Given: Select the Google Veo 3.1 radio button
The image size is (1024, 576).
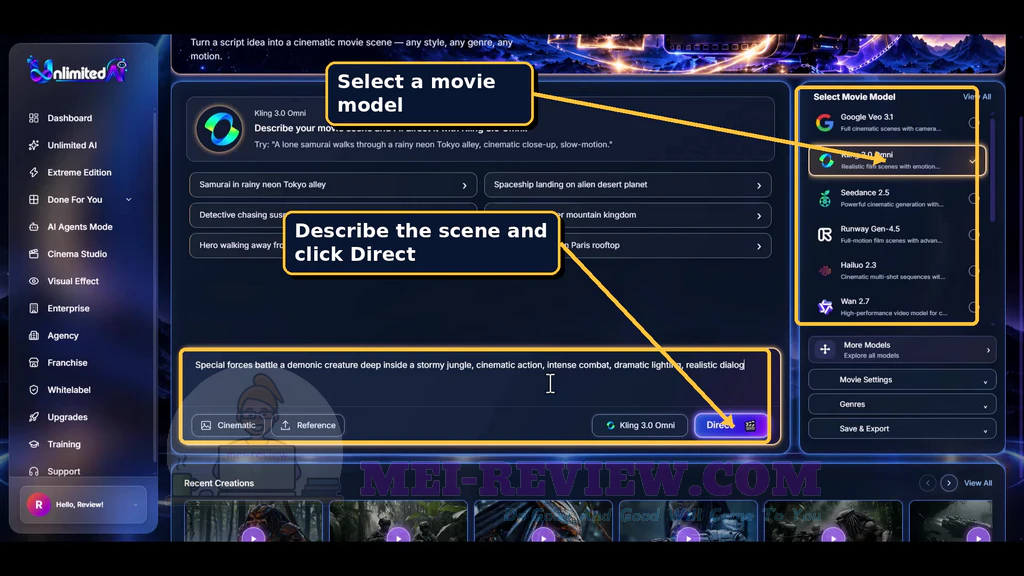Looking at the screenshot, I should click(x=973, y=123).
